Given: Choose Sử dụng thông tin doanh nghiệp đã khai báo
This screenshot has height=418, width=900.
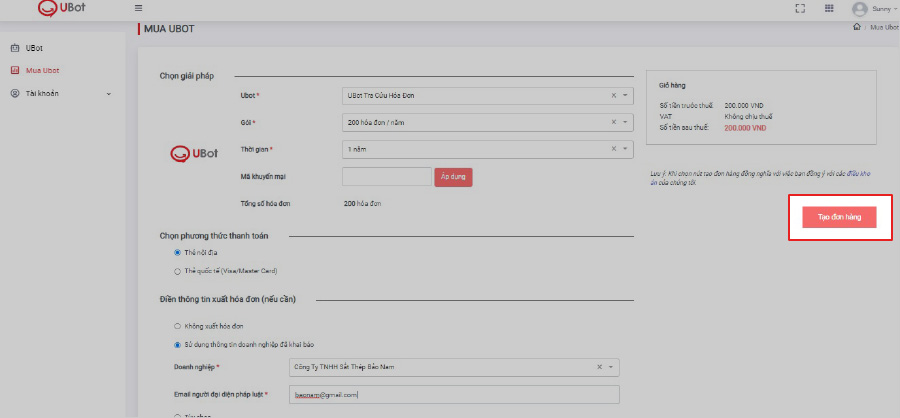Looking at the screenshot, I should pyautogui.click(x=177, y=345).
